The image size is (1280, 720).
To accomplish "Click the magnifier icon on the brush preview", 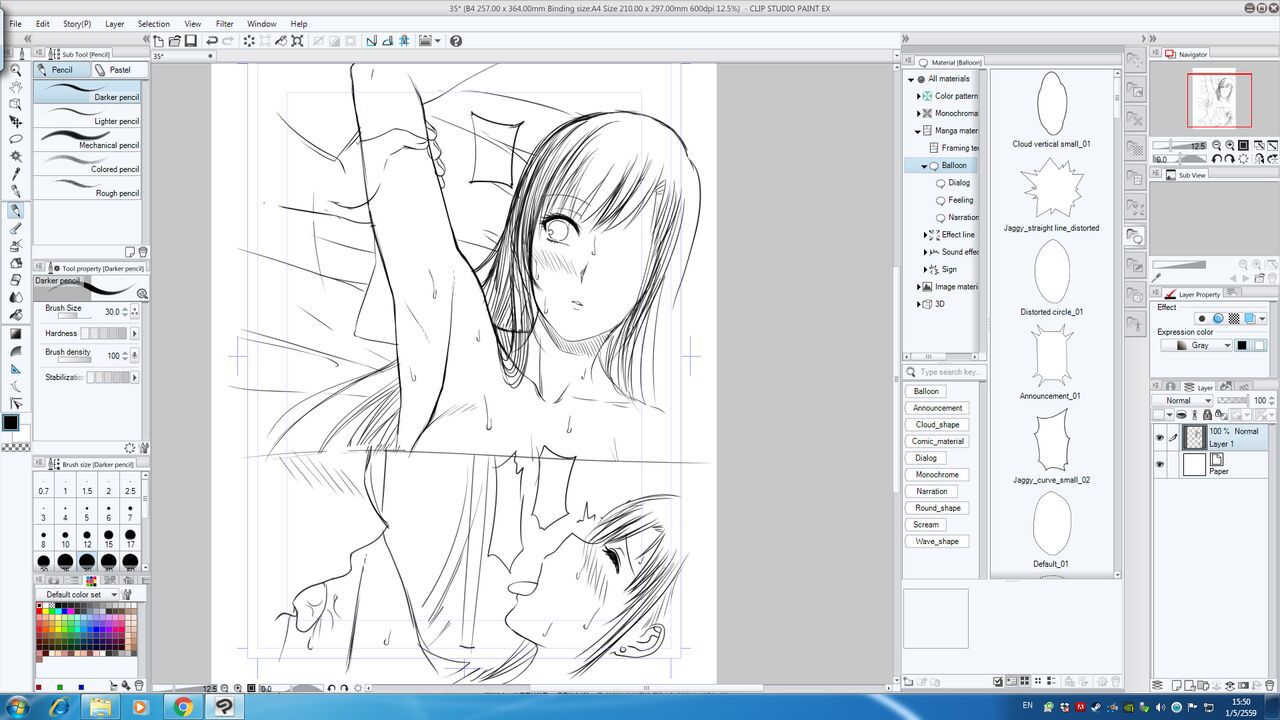I will point(142,294).
